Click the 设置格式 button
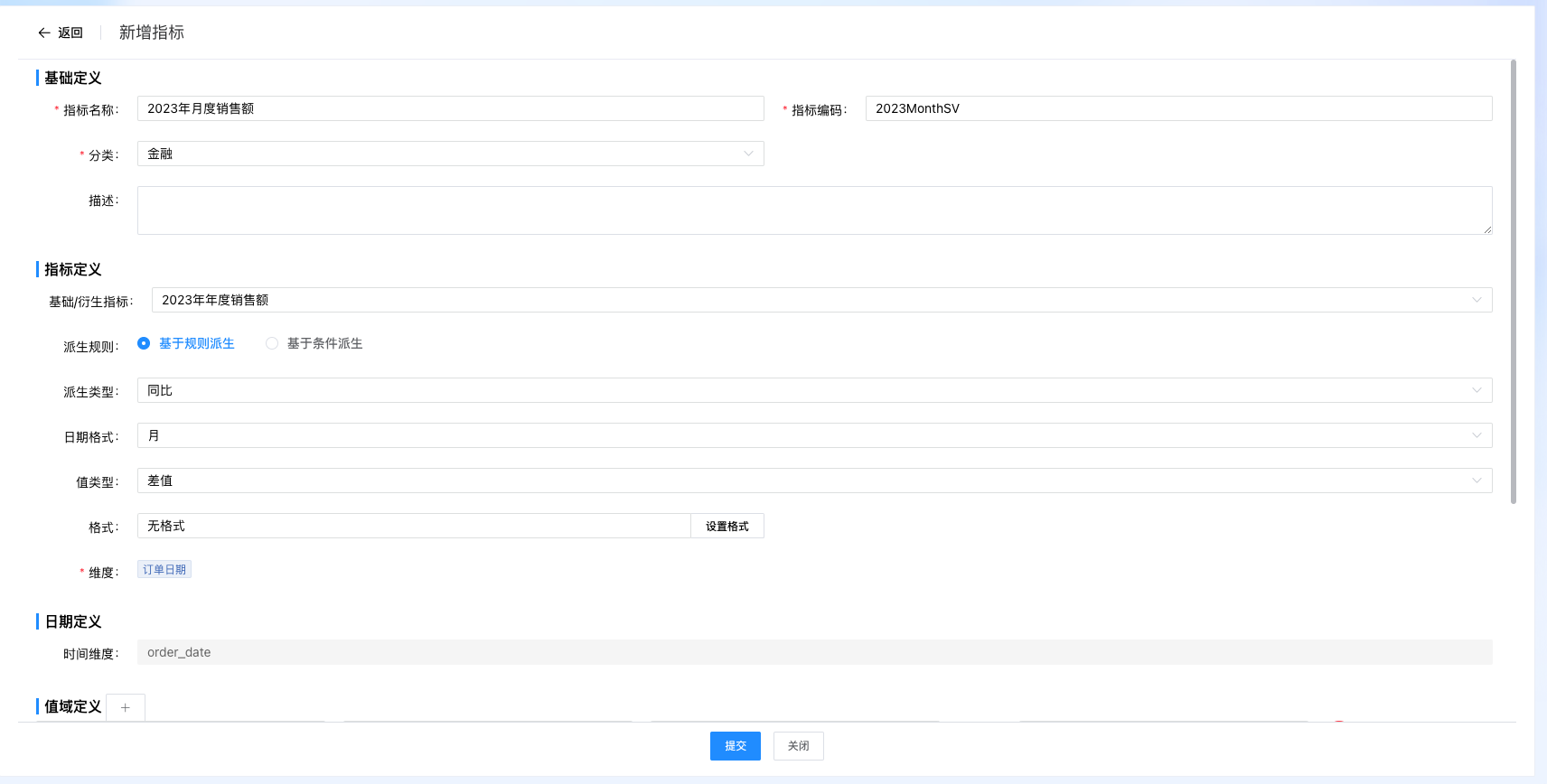 pyautogui.click(x=727, y=526)
